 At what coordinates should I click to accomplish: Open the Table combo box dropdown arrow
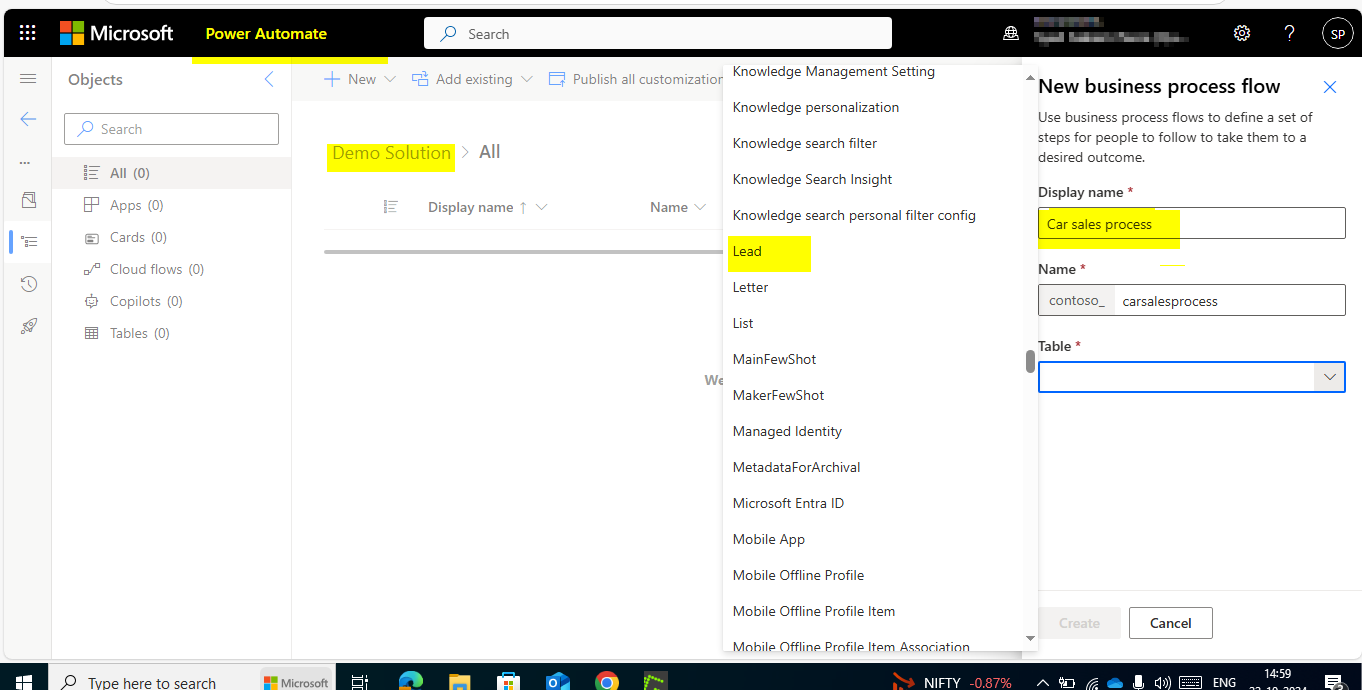point(1330,377)
